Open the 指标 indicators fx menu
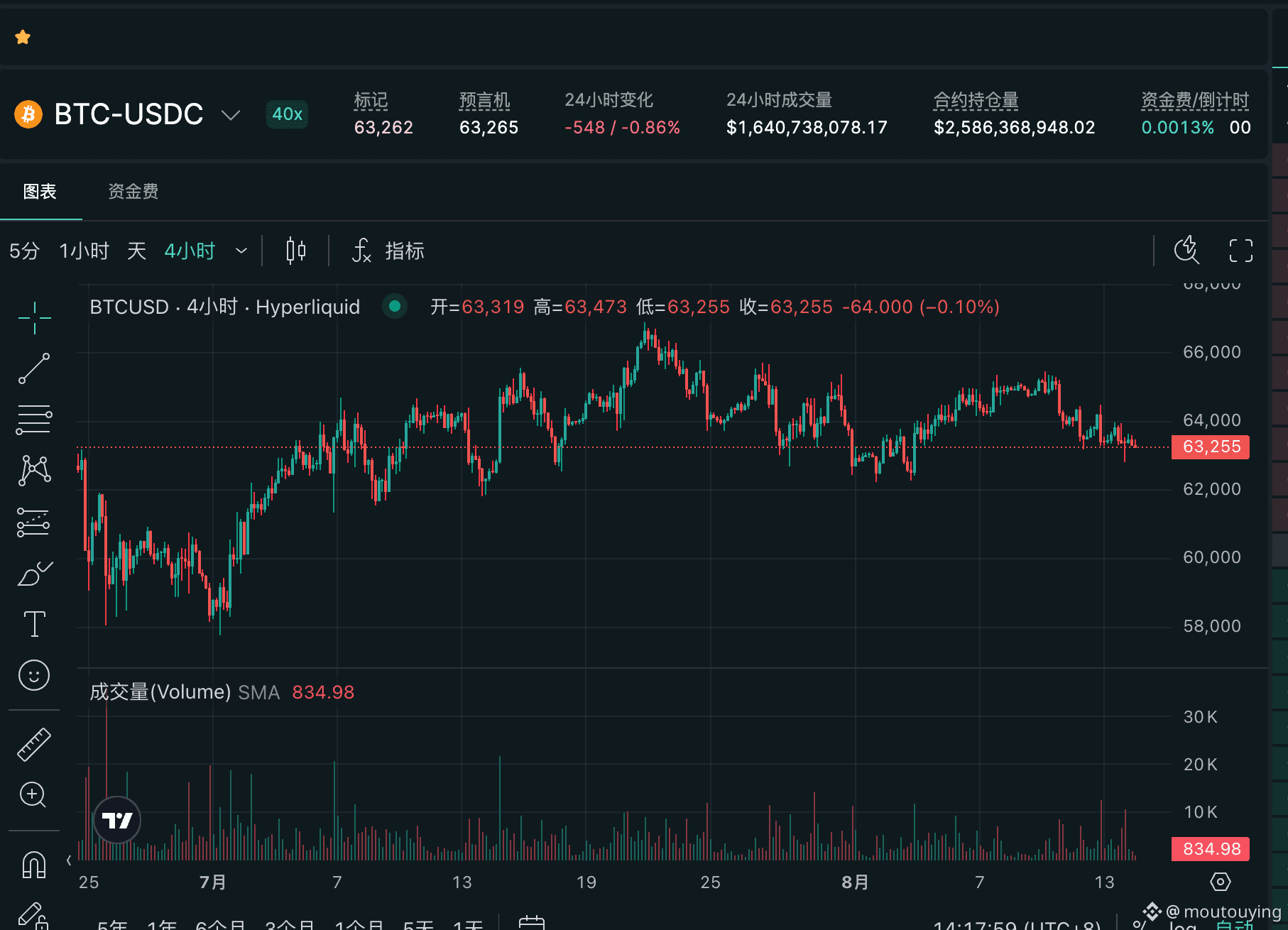The image size is (1288, 930). coord(388,251)
